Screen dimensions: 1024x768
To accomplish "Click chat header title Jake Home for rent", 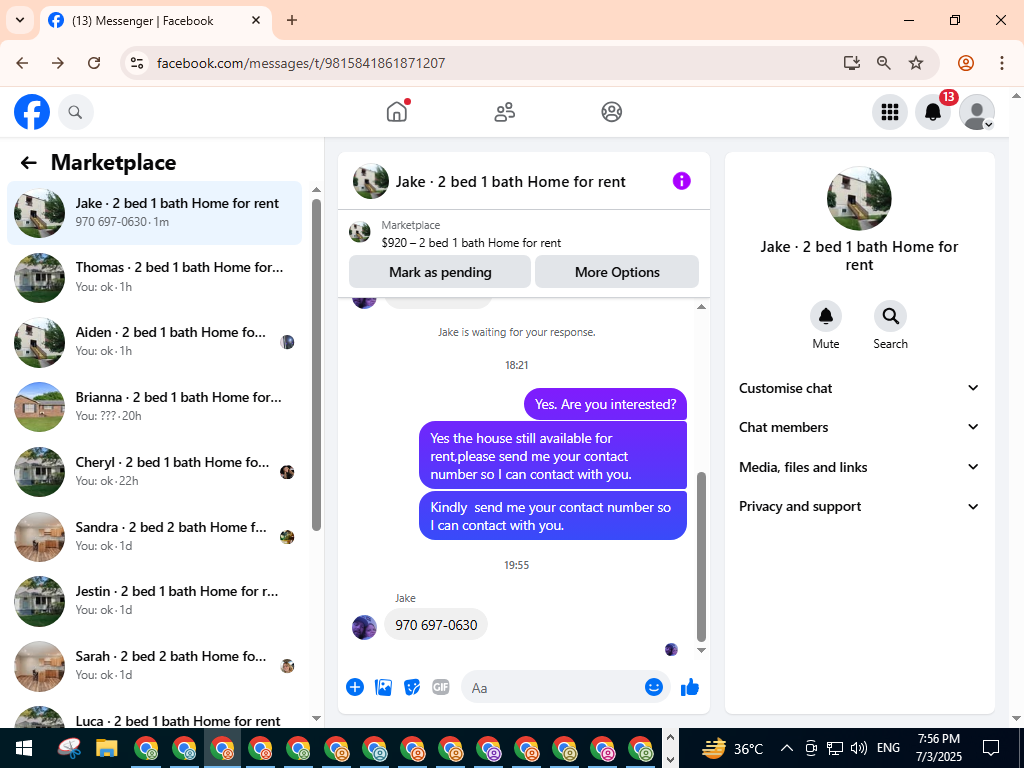I will click(x=510, y=182).
